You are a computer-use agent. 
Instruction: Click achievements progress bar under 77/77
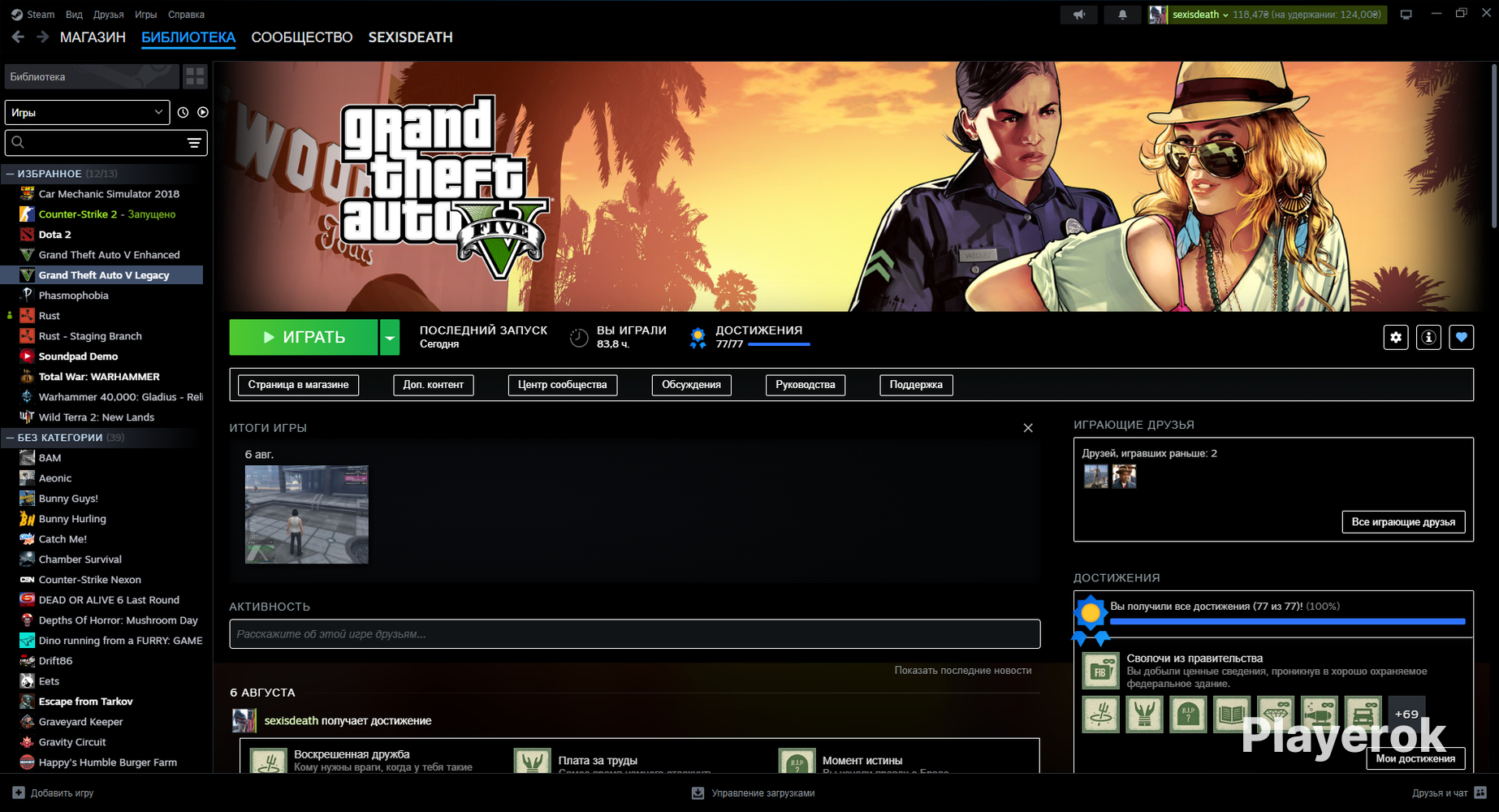(779, 344)
